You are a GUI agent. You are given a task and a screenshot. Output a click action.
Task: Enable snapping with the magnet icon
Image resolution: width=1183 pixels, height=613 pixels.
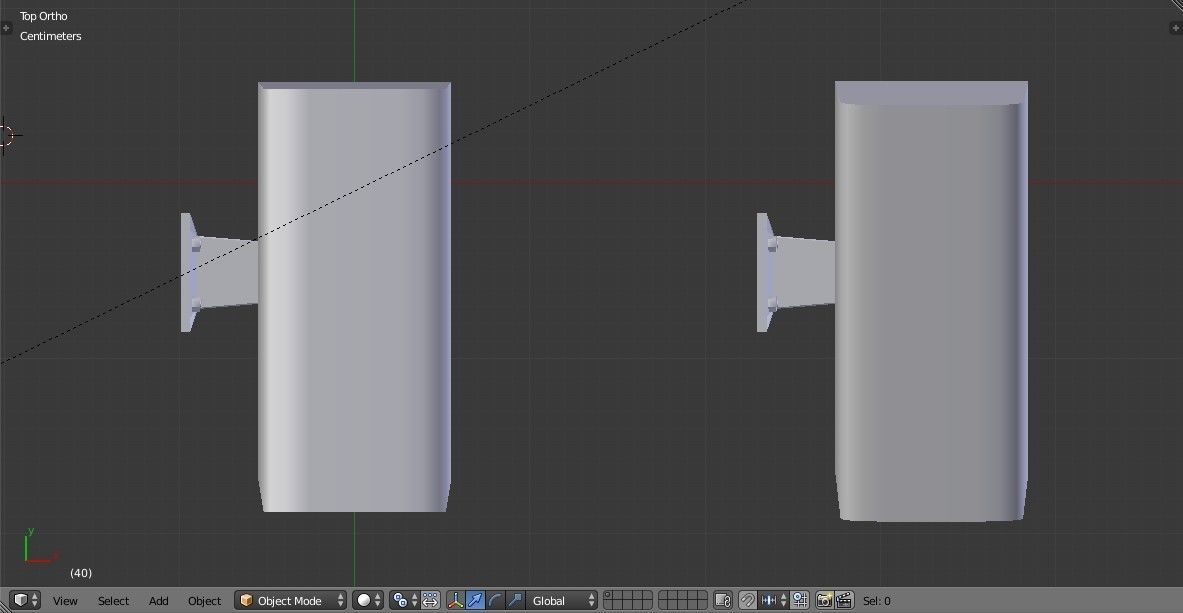pos(747,600)
